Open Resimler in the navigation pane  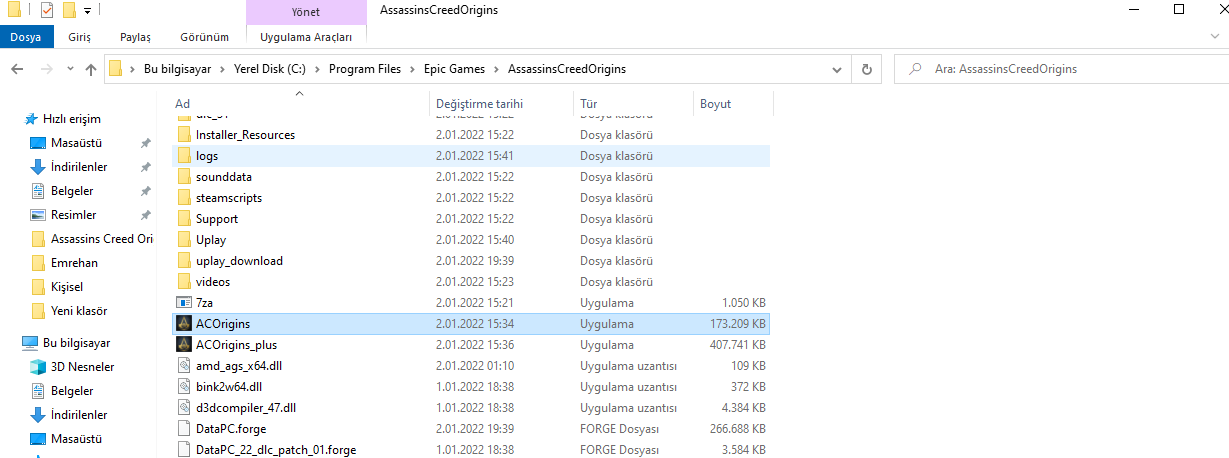[73, 215]
